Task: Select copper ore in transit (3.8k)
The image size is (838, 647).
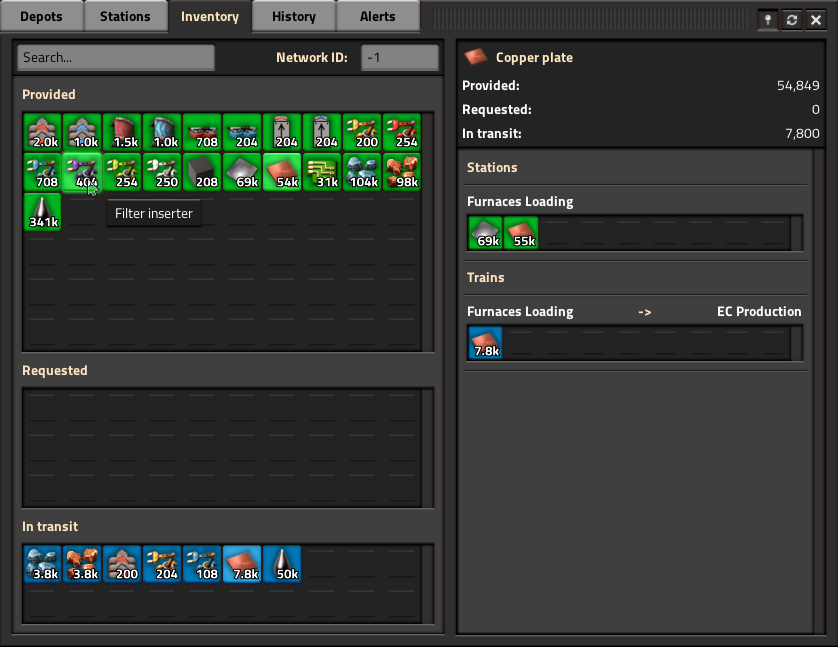Action: tap(82, 564)
